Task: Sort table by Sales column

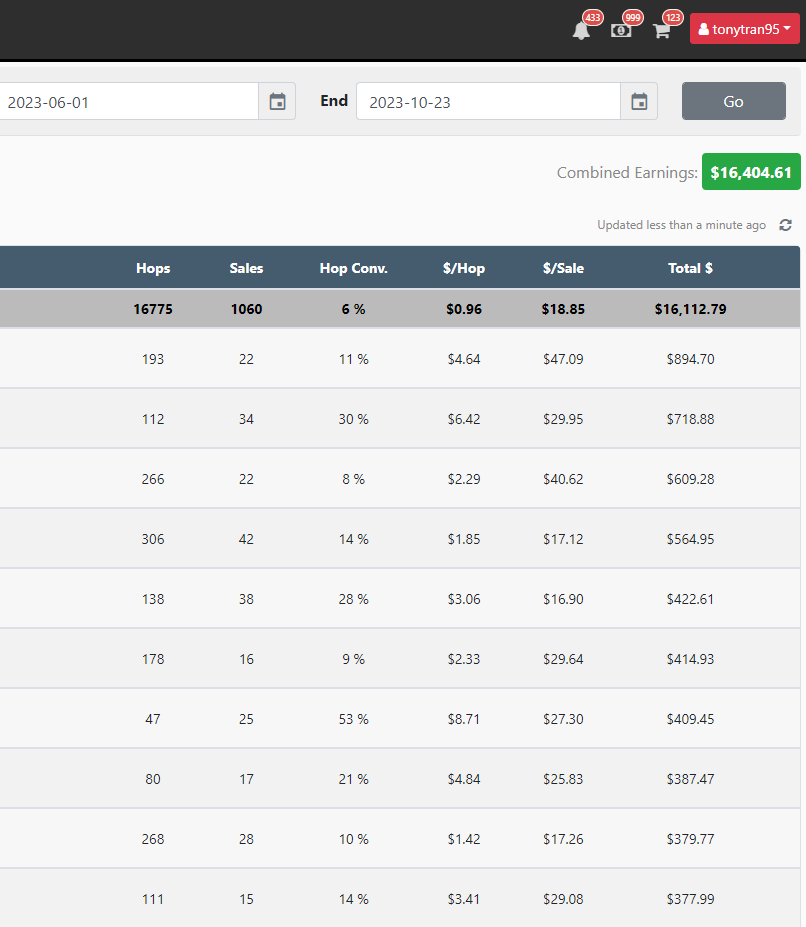Action: [246, 268]
